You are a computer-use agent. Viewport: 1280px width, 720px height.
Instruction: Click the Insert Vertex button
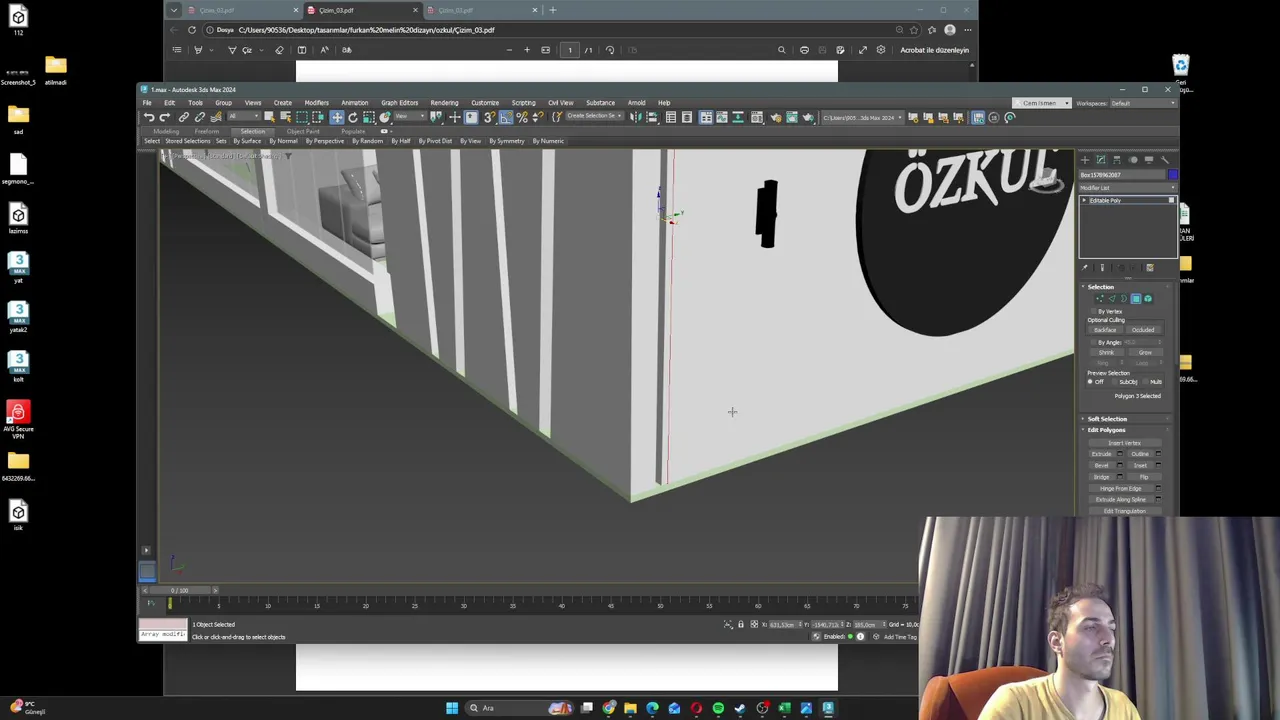1124,443
